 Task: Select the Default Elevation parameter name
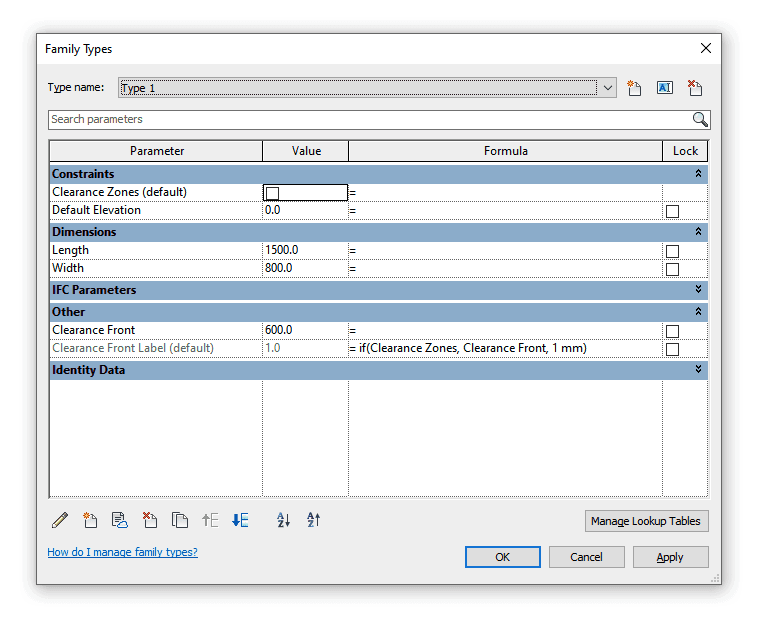pyautogui.click(x=97, y=210)
